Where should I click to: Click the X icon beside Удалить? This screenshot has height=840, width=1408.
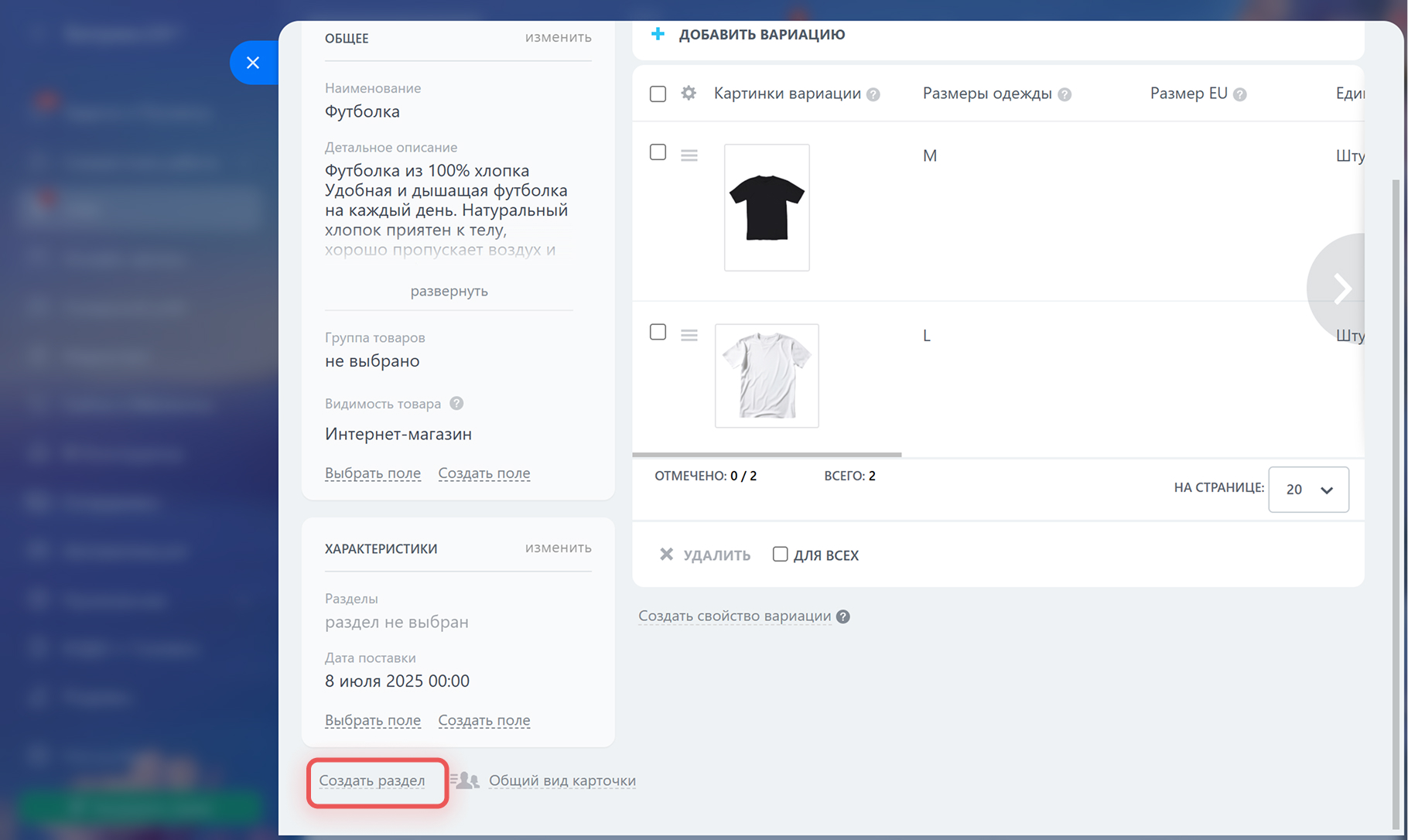coord(666,555)
